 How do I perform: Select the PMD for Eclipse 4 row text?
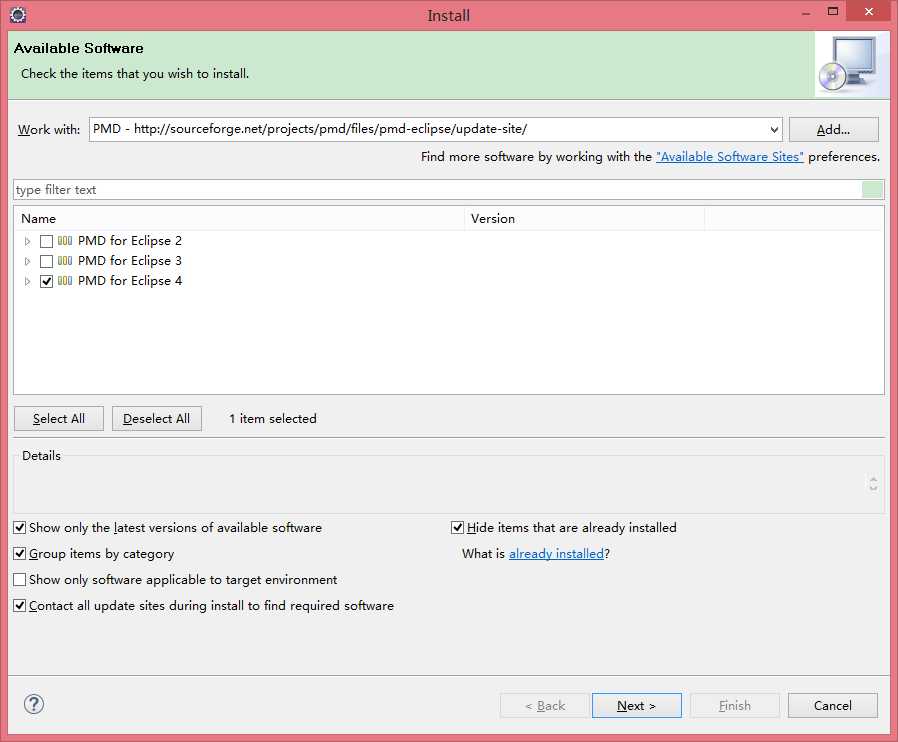[130, 281]
